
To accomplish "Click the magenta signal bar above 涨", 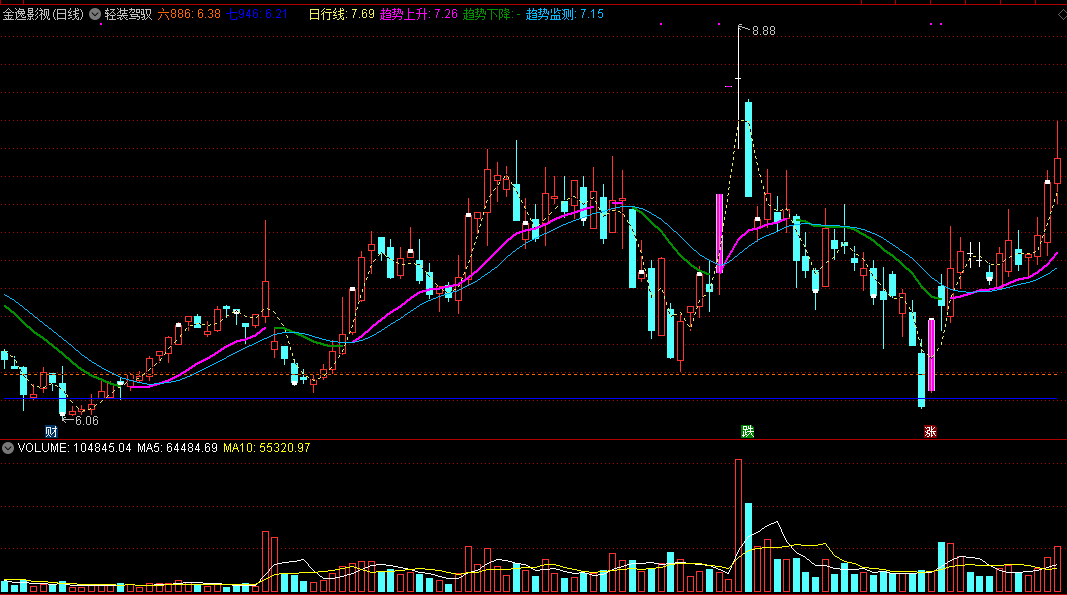I will [x=932, y=355].
